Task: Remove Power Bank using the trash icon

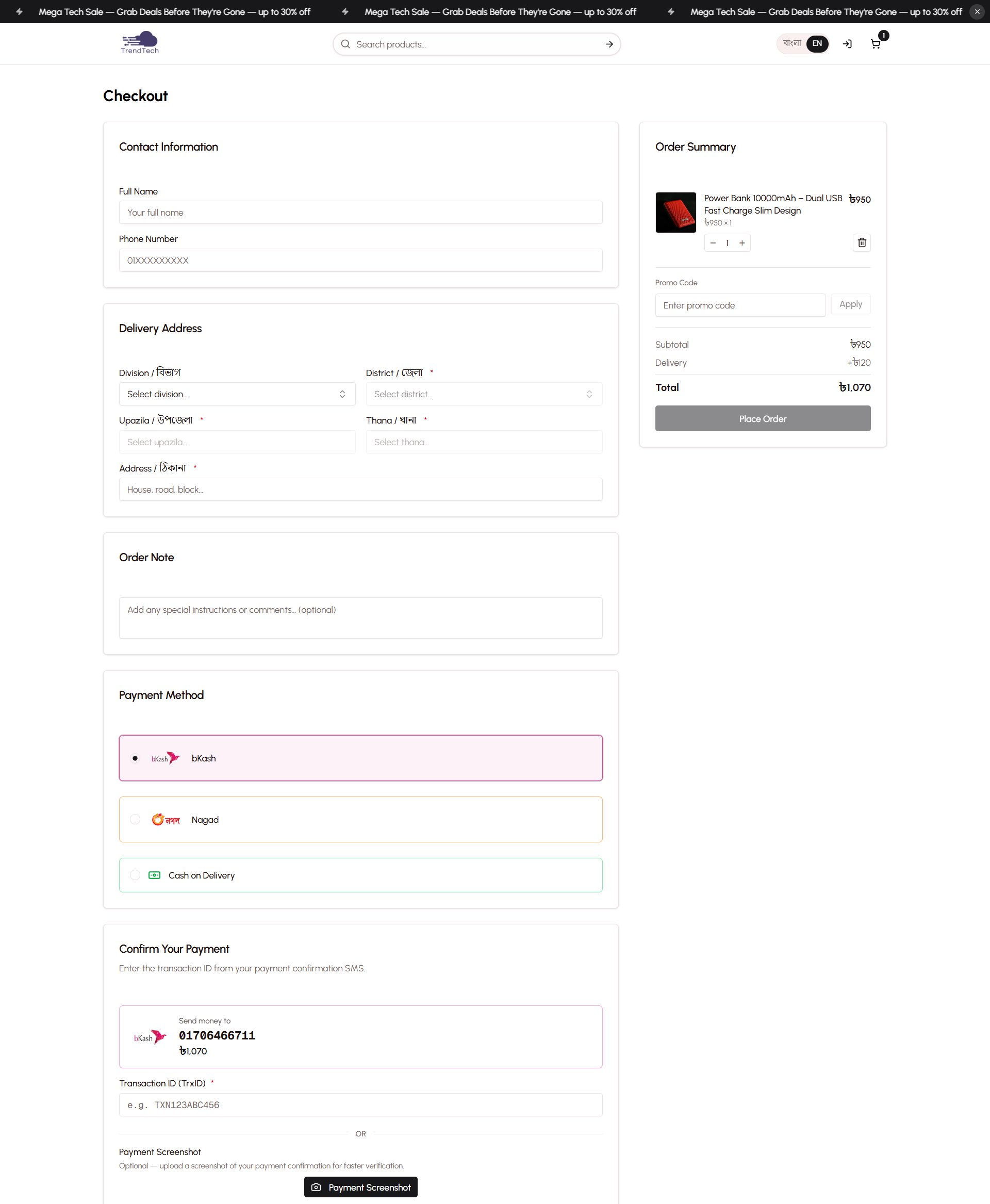Action: (x=862, y=242)
